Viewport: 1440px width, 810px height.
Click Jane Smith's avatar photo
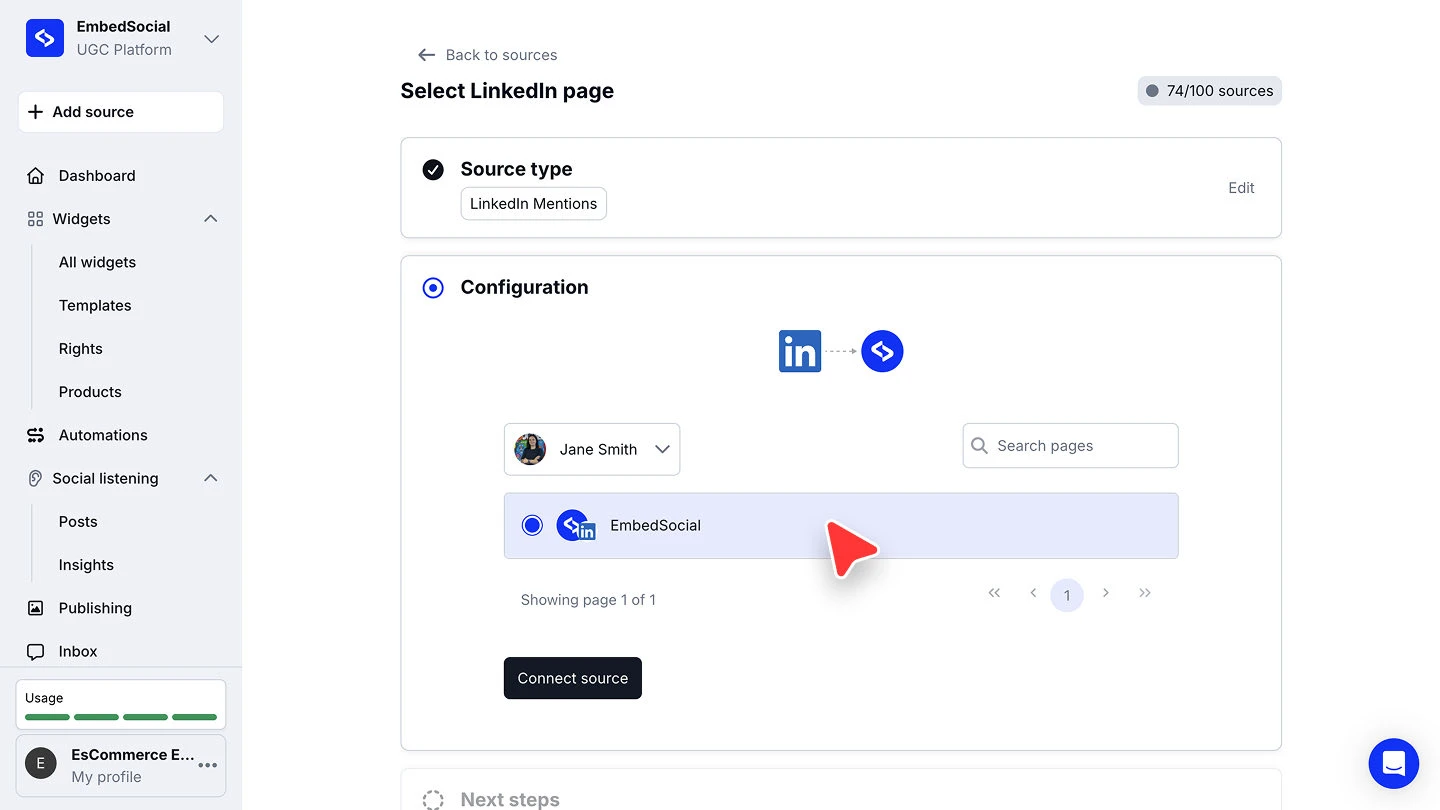coord(530,449)
